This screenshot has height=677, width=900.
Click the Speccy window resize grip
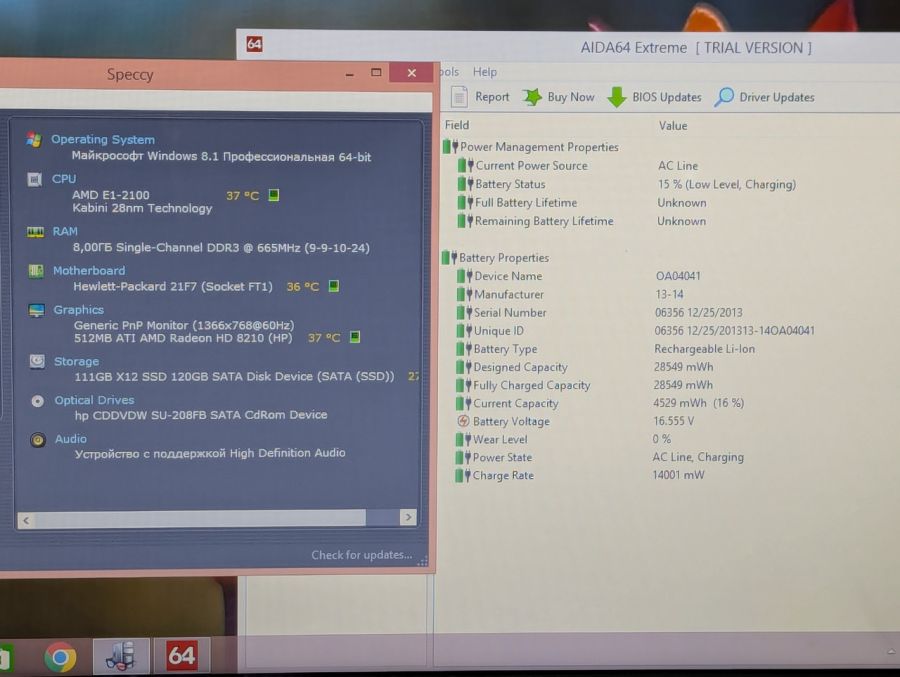point(423,561)
